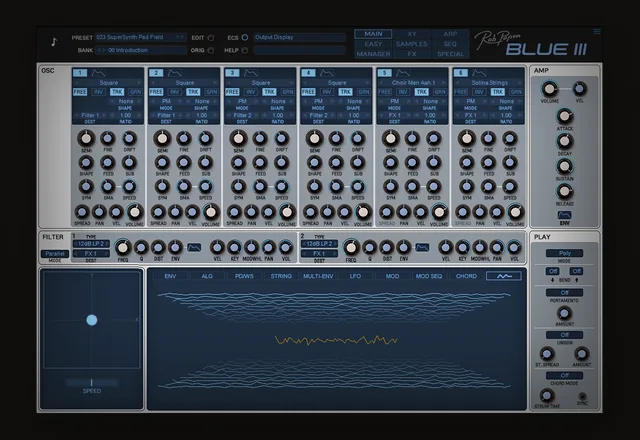
Task: Open oscillator 6 envelope curve icon
Action: tap(479, 73)
